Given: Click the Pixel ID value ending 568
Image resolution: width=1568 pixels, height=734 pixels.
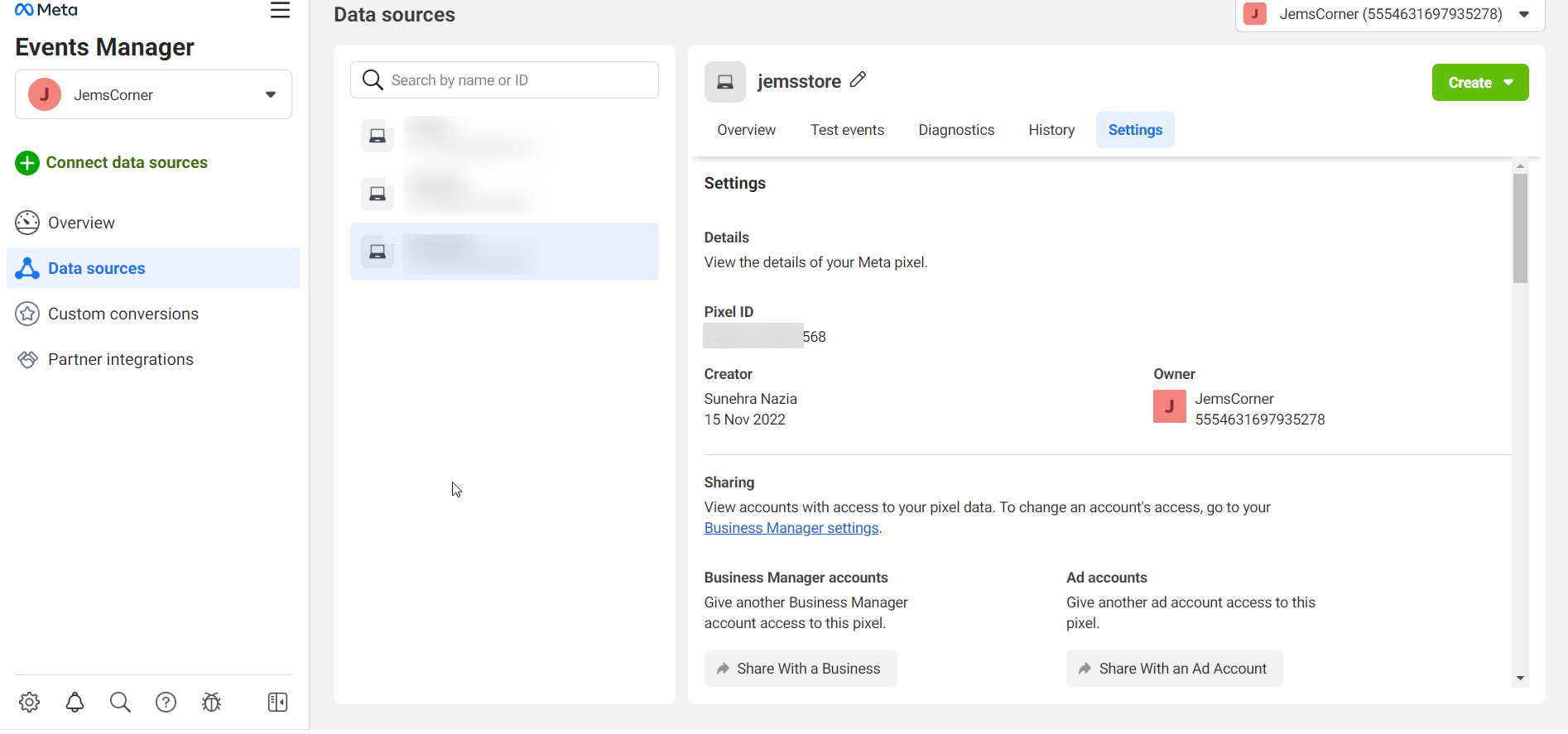Looking at the screenshot, I should pos(765,337).
